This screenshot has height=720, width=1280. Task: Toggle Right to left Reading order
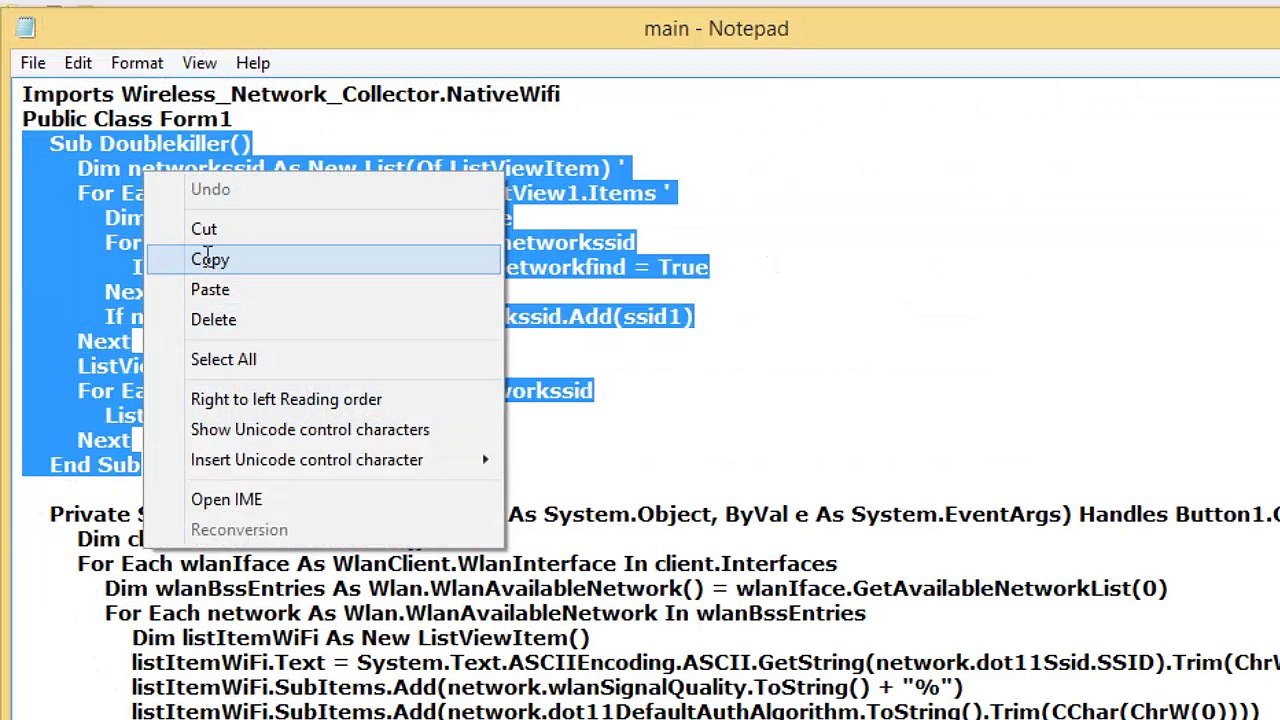point(324,399)
